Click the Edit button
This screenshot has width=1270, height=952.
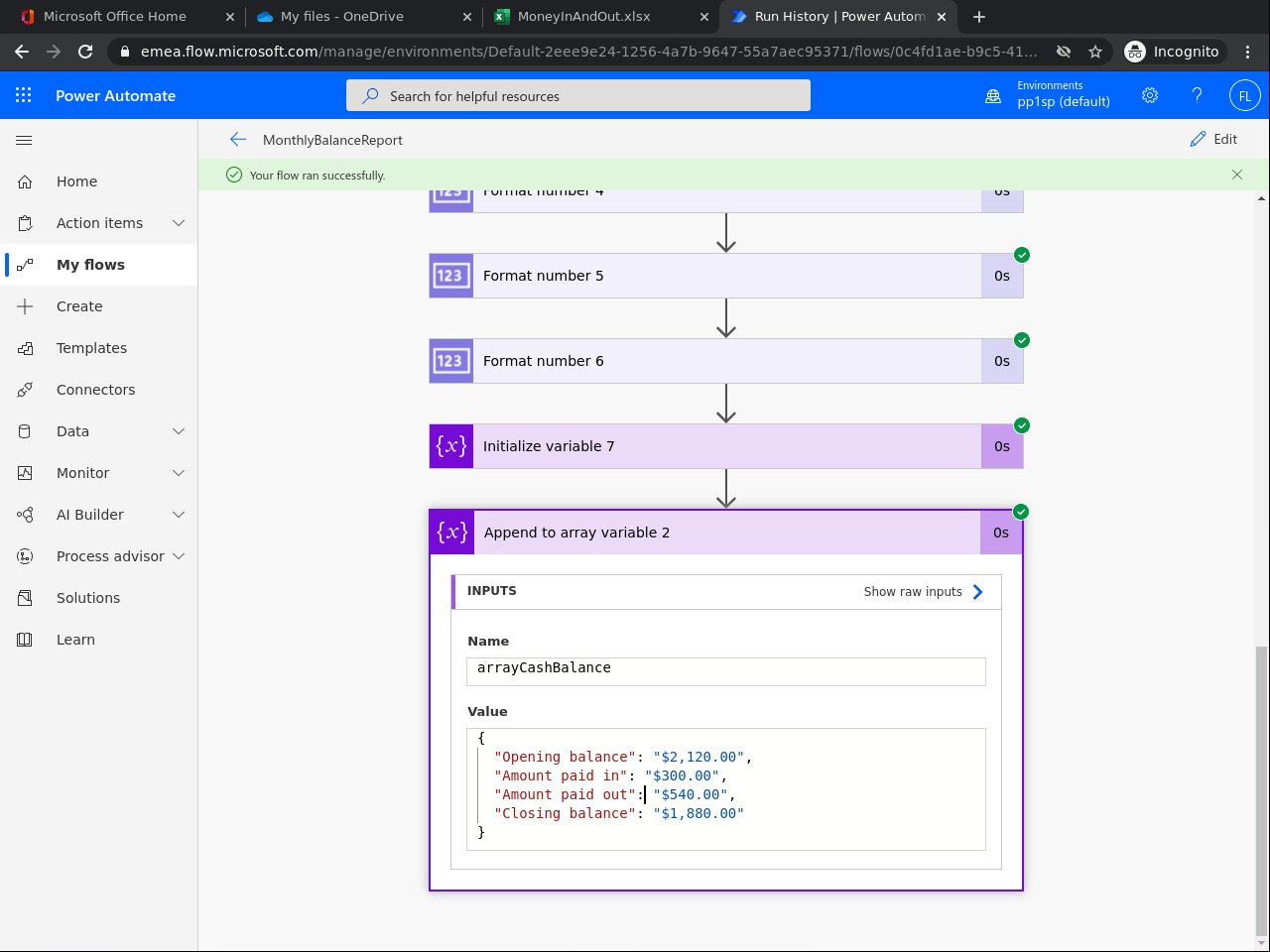pos(1214,140)
